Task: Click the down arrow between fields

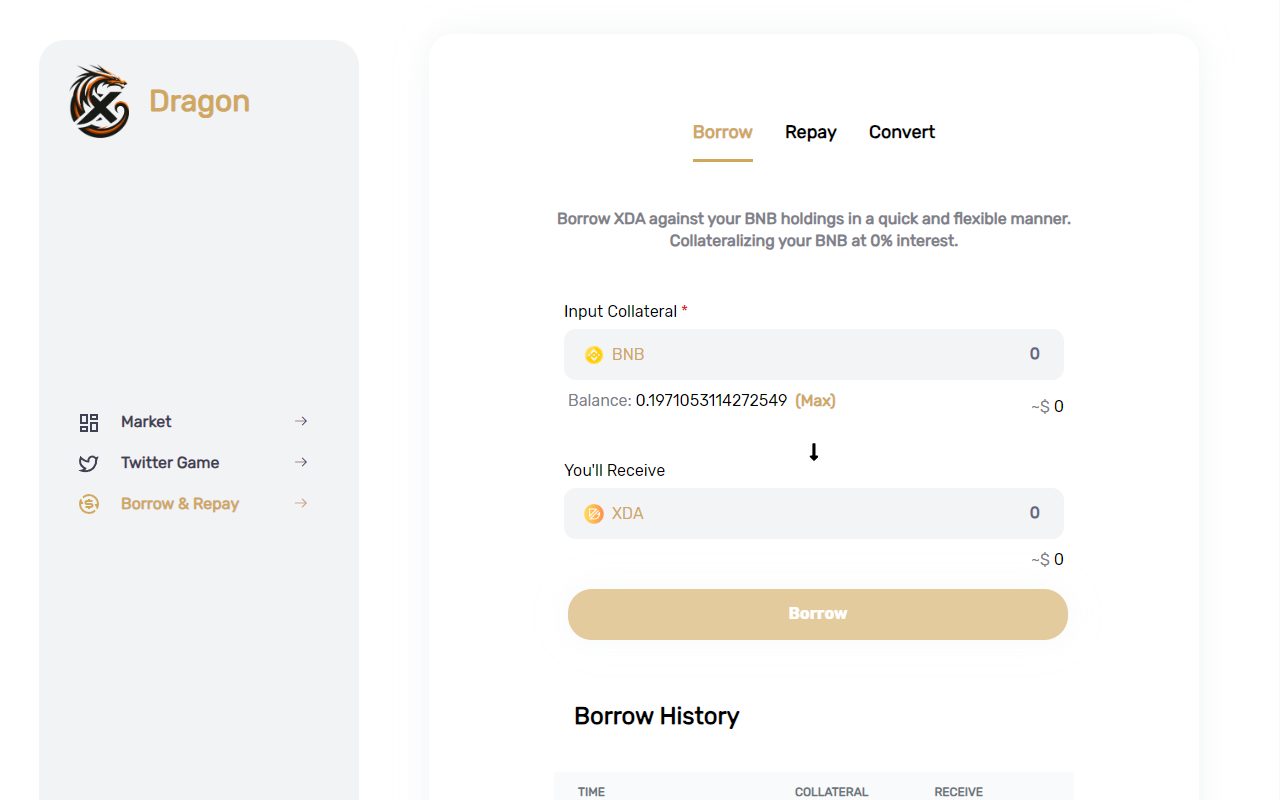Action: pyautogui.click(x=814, y=452)
